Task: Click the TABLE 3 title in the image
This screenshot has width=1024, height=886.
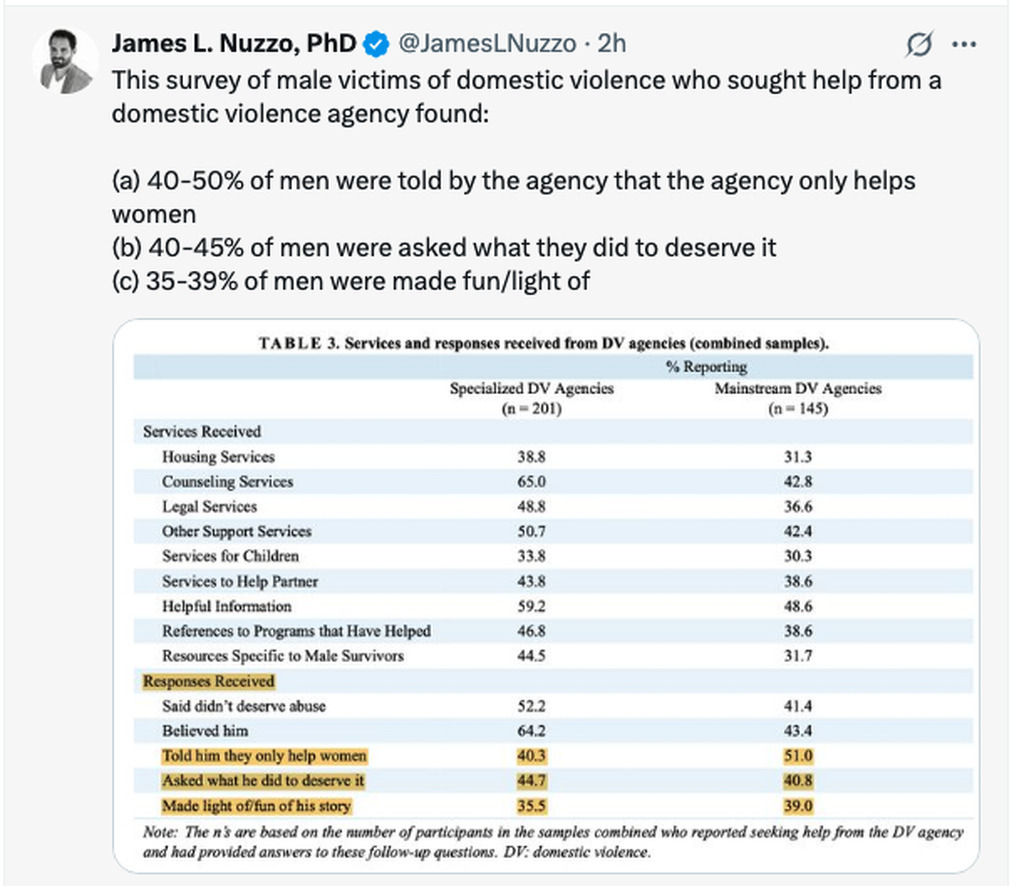Action: click(x=544, y=343)
